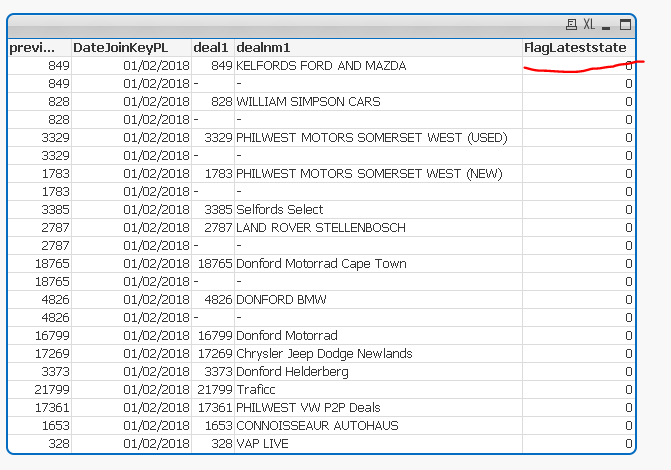Viewport: 671px width, 470px height.
Task: Maximize the table box object
Action: click(x=625, y=25)
